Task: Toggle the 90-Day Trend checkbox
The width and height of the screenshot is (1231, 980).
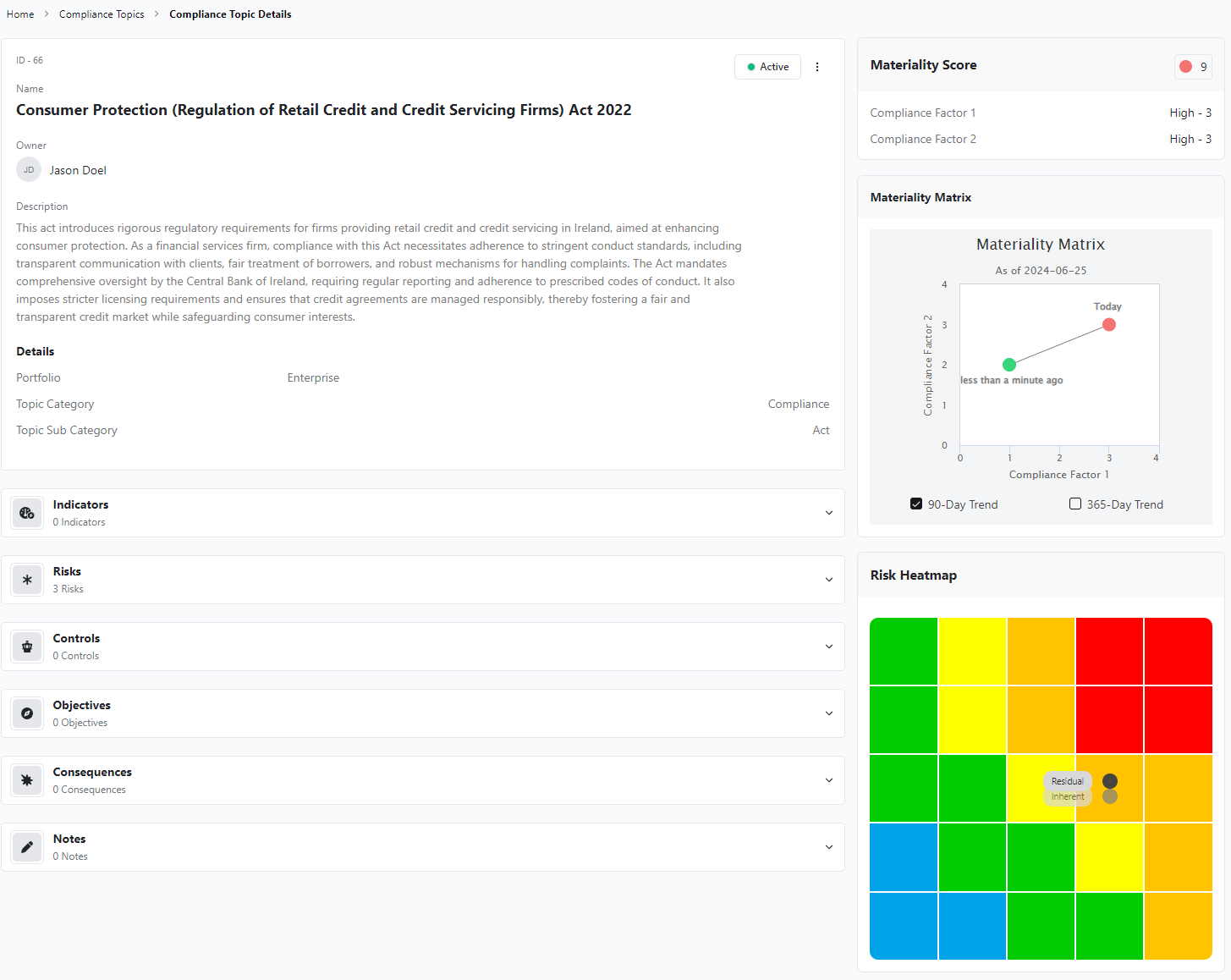Action: click(x=916, y=504)
